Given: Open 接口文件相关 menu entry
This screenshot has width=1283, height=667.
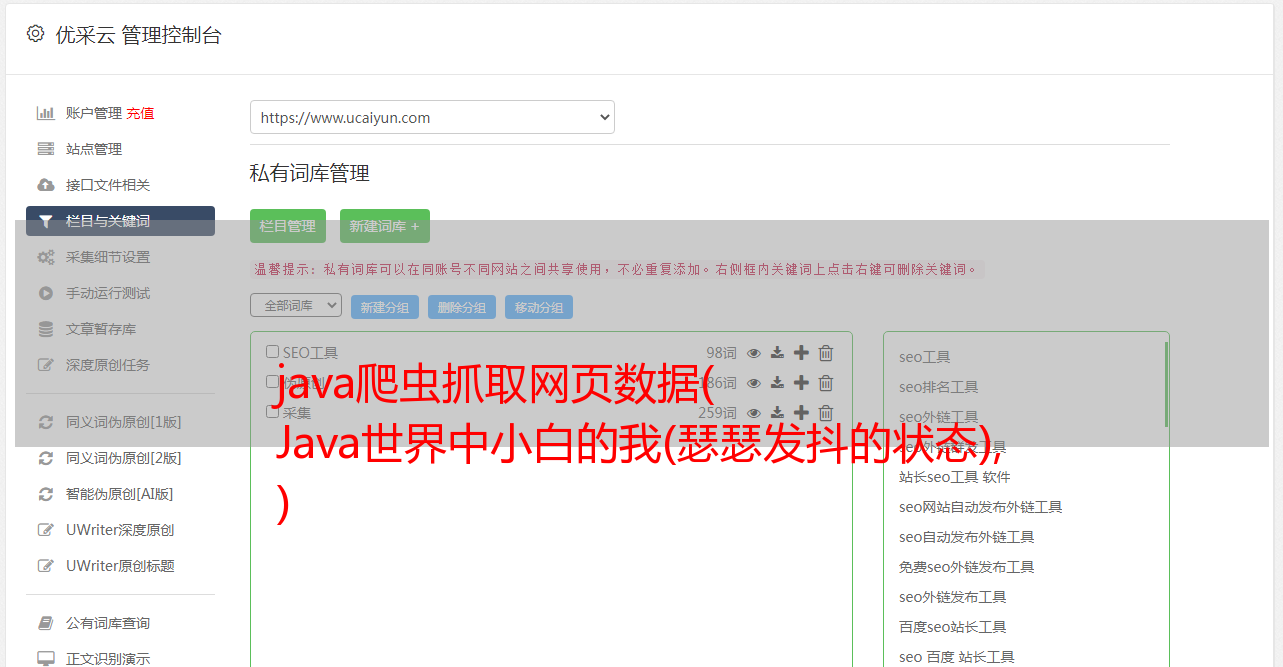Looking at the screenshot, I should tap(108, 185).
